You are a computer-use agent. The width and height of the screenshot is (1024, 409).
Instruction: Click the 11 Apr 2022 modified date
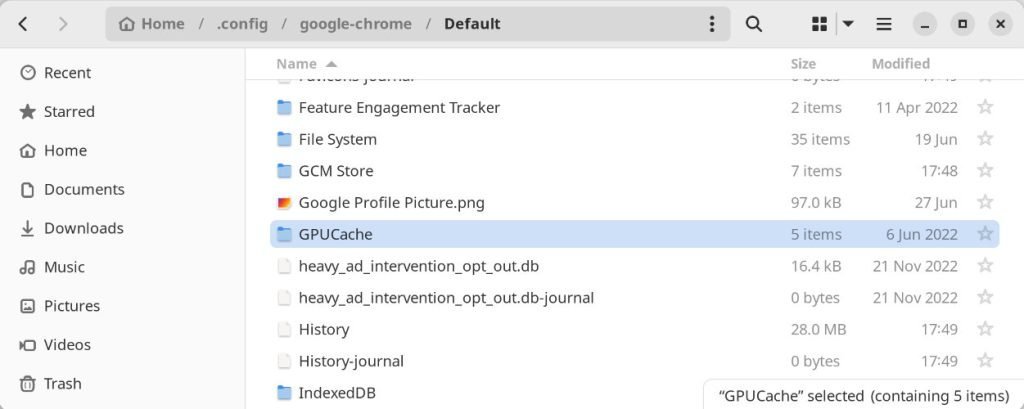[917, 107]
